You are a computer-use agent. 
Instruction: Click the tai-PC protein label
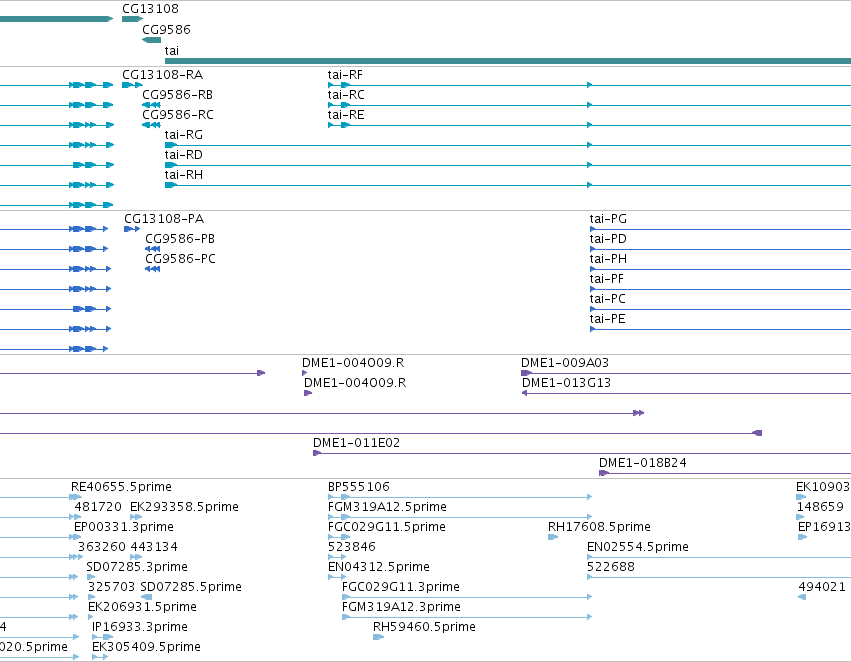point(607,300)
